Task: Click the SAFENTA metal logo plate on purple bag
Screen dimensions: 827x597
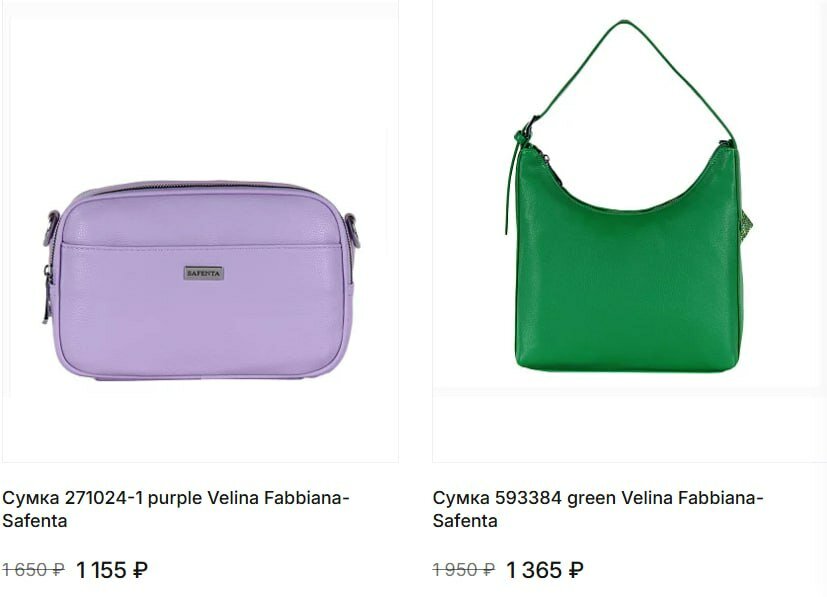Action: coord(204,273)
